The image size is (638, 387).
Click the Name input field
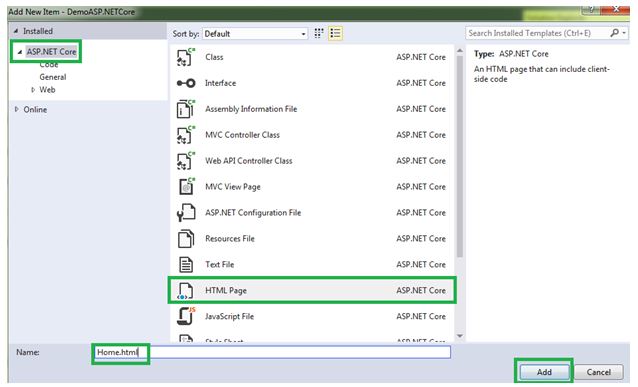(272, 352)
